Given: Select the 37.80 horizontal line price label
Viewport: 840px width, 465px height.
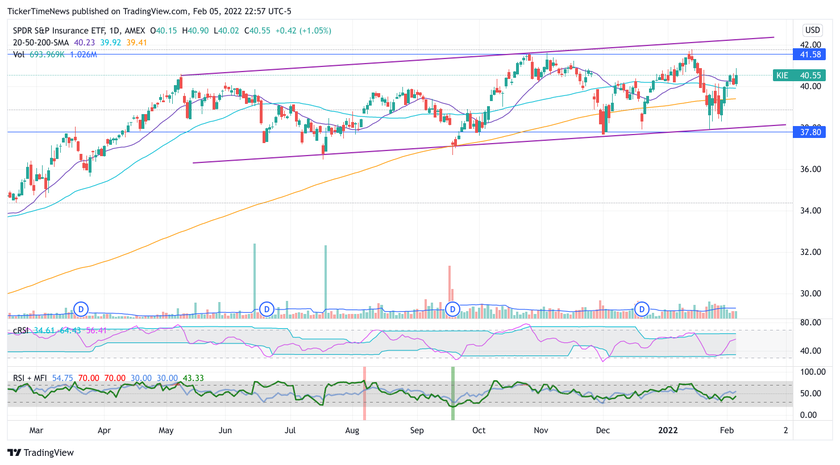Looking at the screenshot, I should [809, 132].
